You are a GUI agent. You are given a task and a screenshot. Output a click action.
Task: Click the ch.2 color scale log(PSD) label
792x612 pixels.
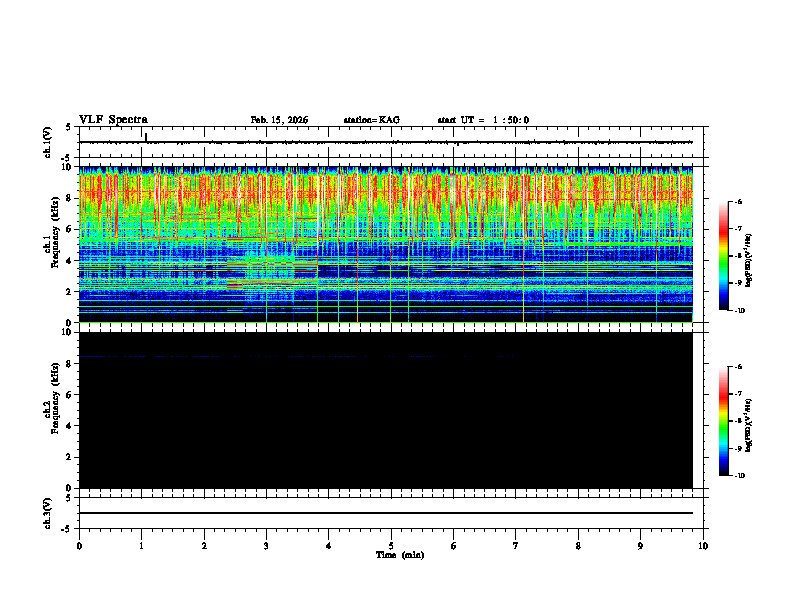pos(750,425)
